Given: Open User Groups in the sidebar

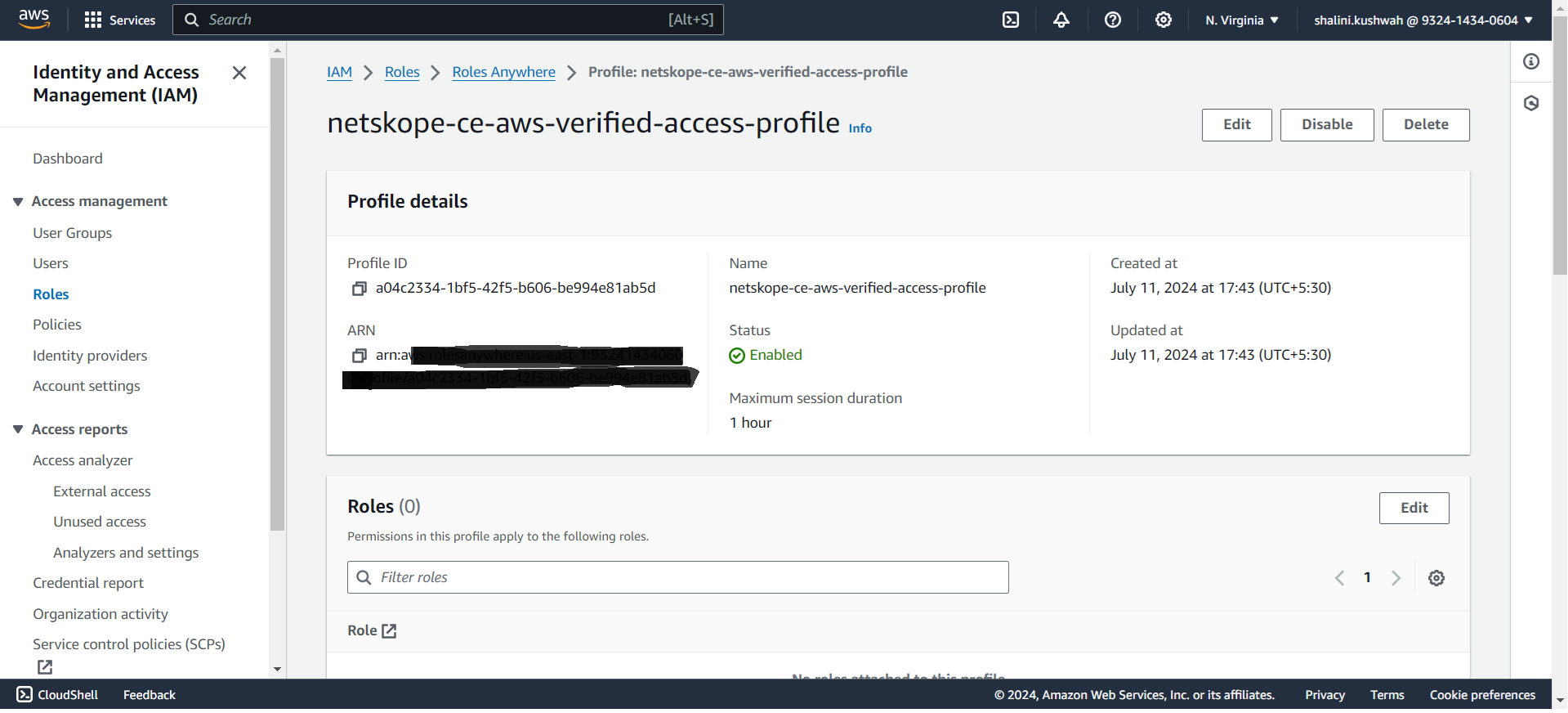Looking at the screenshot, I should [73, 233].
